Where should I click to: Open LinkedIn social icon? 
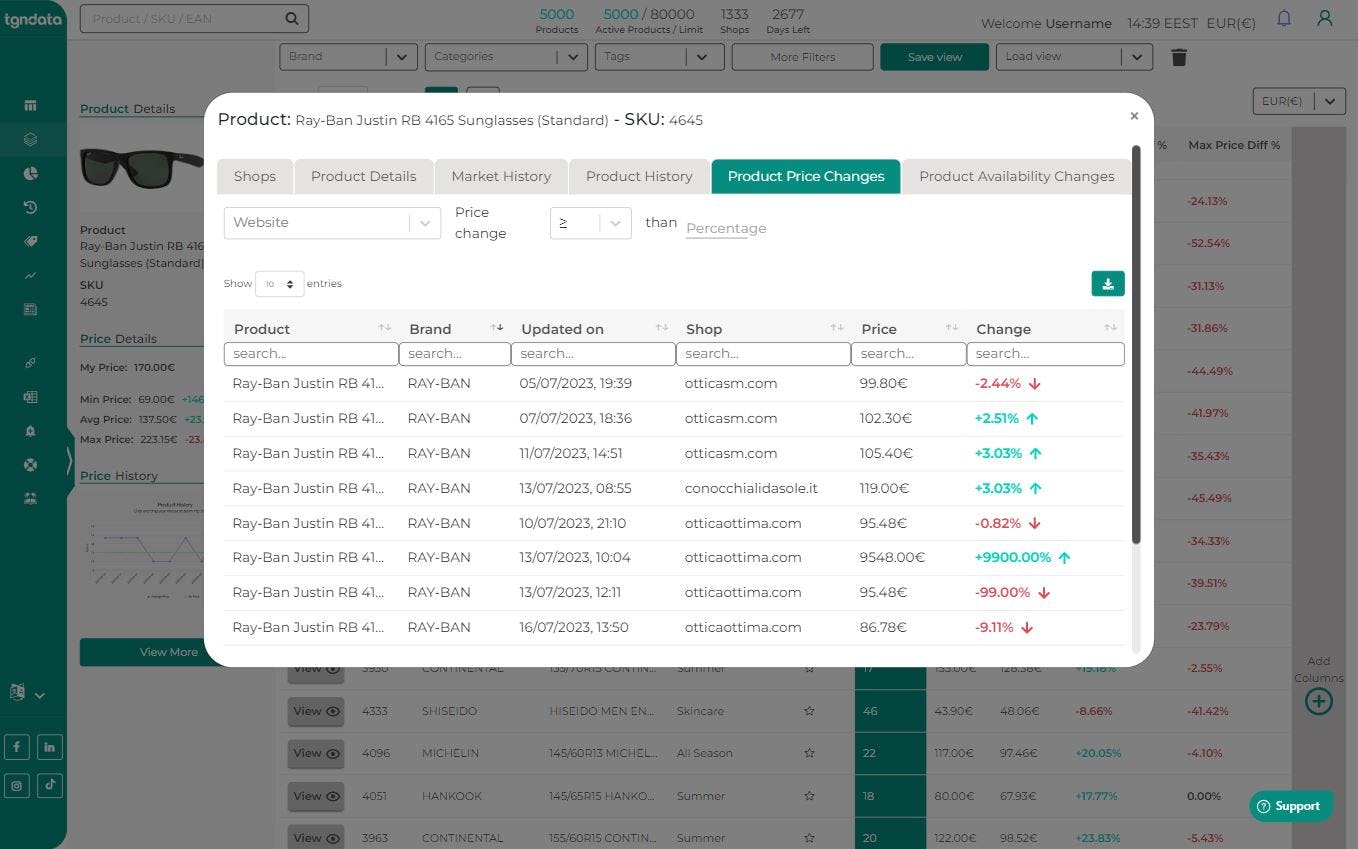(50, 746)
